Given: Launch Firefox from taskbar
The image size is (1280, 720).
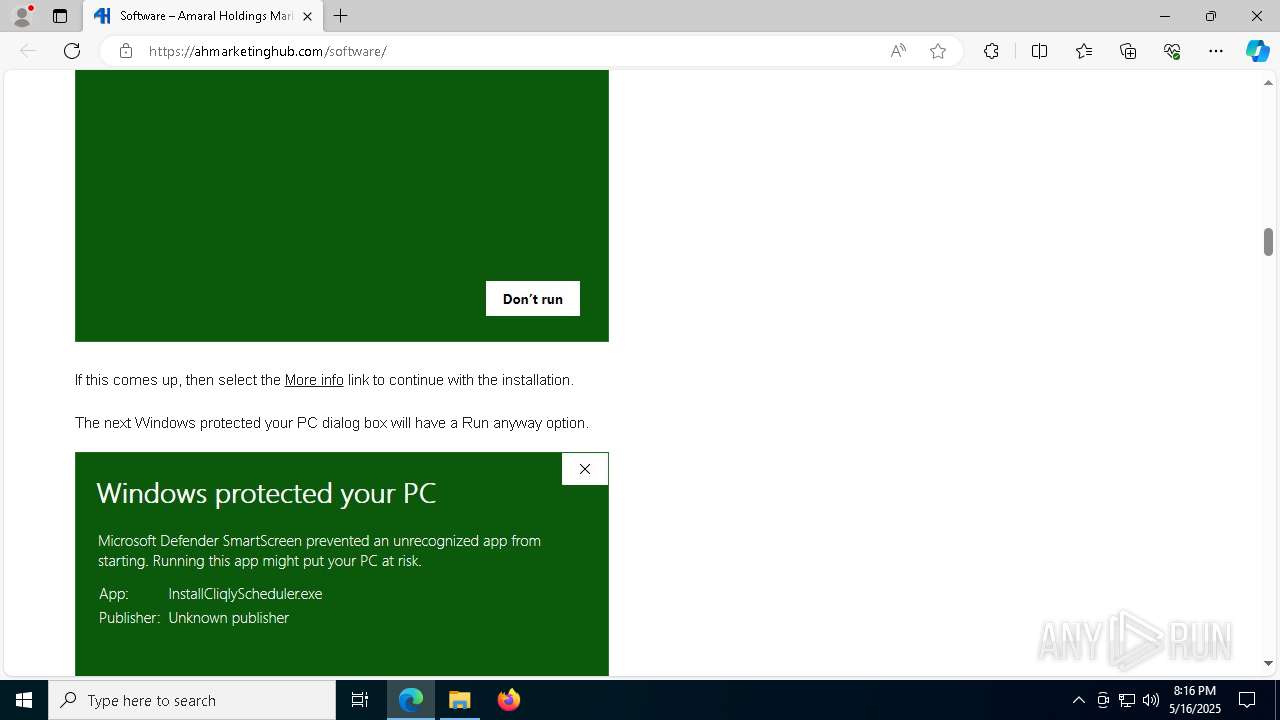Looking at the screenshot, I should coord(509,700).
